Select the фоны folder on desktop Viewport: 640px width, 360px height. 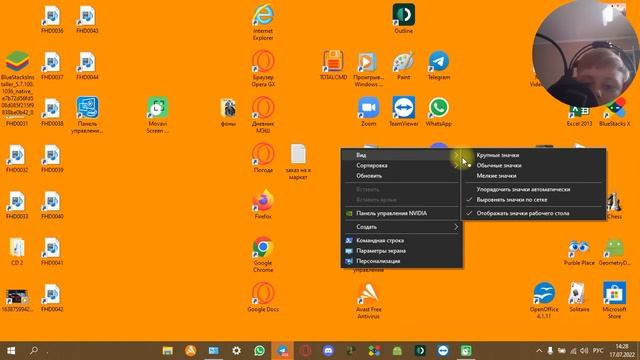228,111
